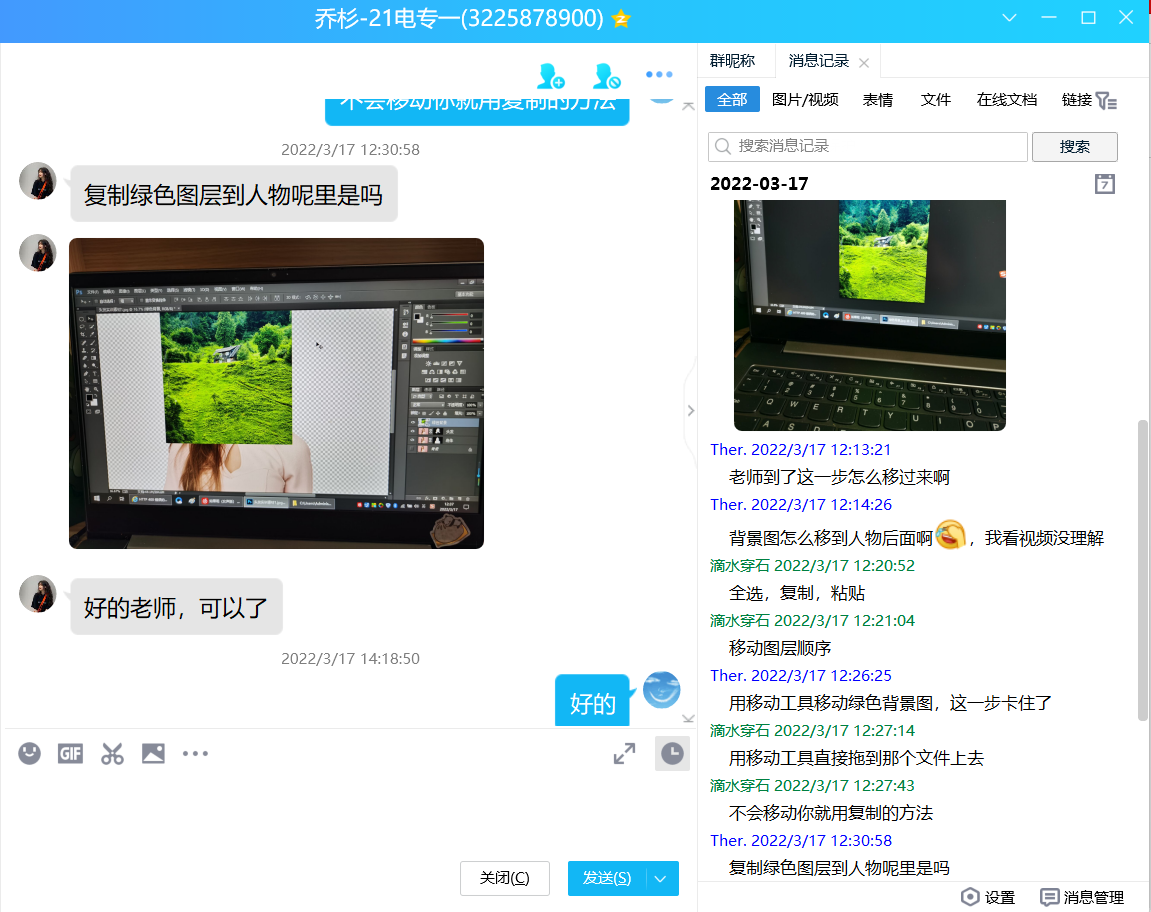This screenshot has height=912, width=1151.
Task: Click sender line Ther. 2022/3/17 12:26:25
Action: (801, 676)
